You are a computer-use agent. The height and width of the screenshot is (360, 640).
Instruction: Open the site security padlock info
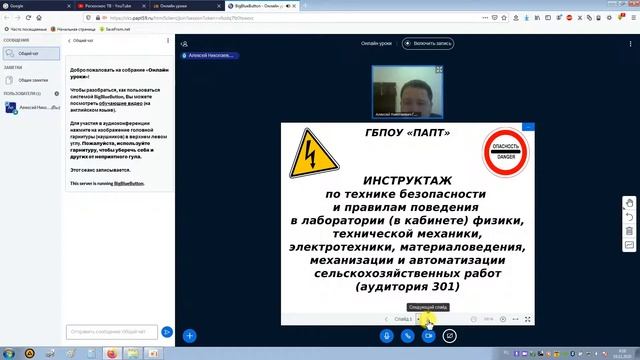point(98,18)
